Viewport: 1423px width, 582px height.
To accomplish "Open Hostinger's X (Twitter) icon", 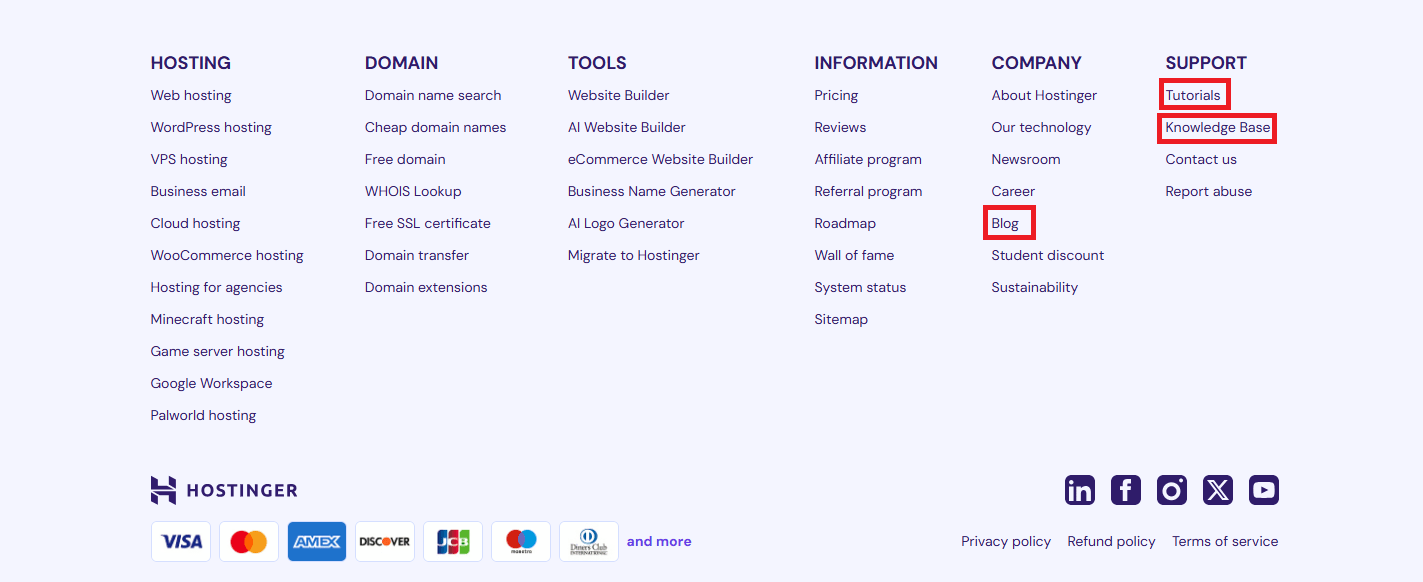I will pyautogui.click(x=1218, y=490).
